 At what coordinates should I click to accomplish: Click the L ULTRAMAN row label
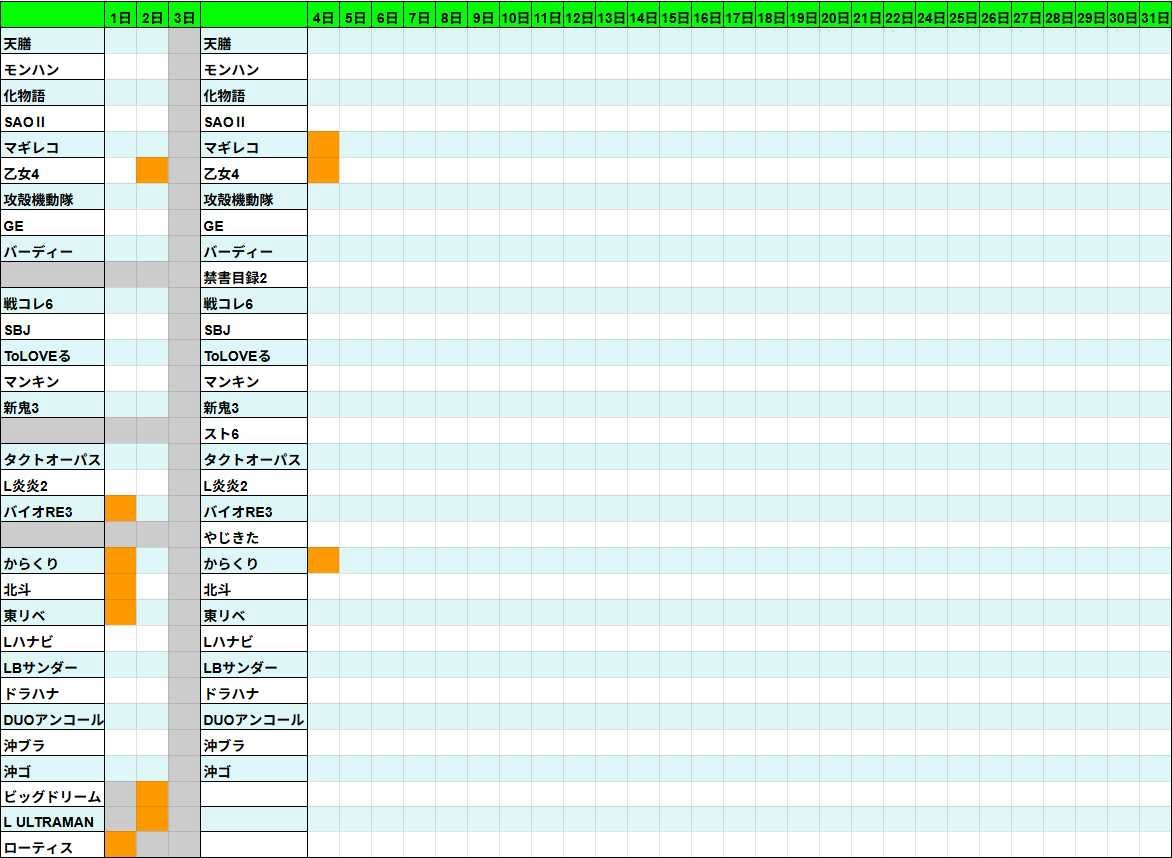52,820
